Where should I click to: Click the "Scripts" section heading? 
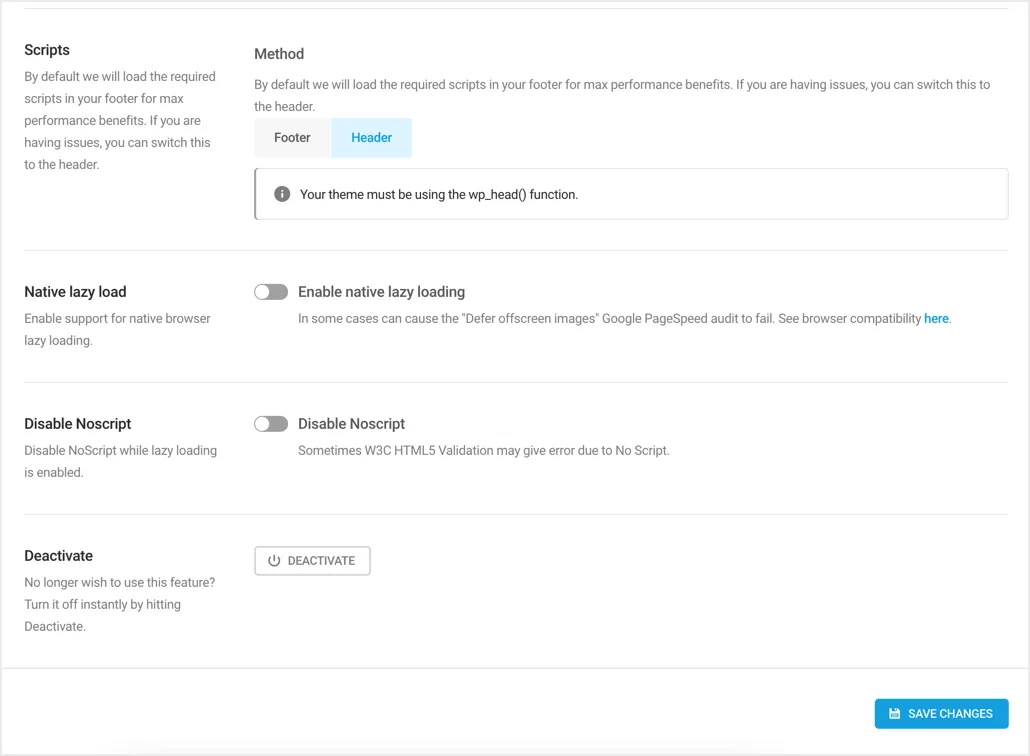click(47, 50)
